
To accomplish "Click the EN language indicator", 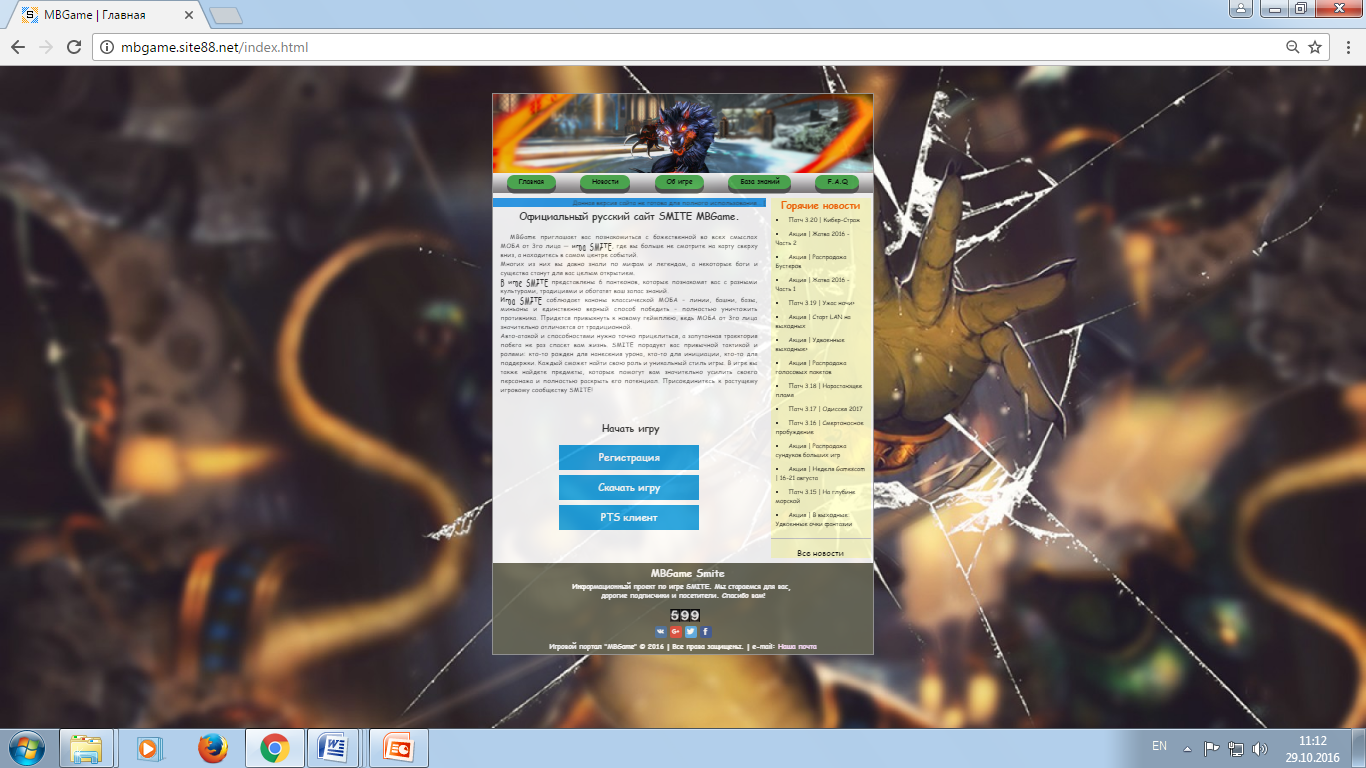I will pyautogui.click(x=1159, y=746).
